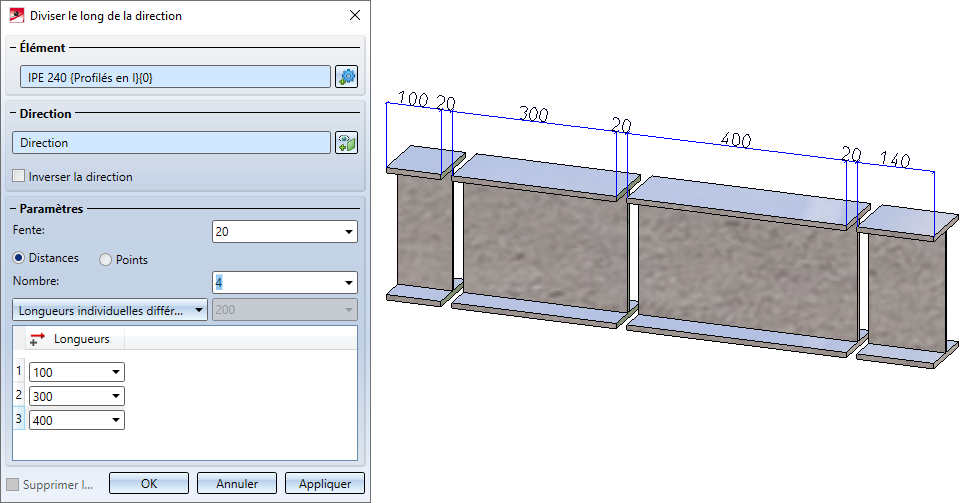Open the dropdown arrow of length row 2
Screen dimensions: 962x503
(x=116, y=396)
